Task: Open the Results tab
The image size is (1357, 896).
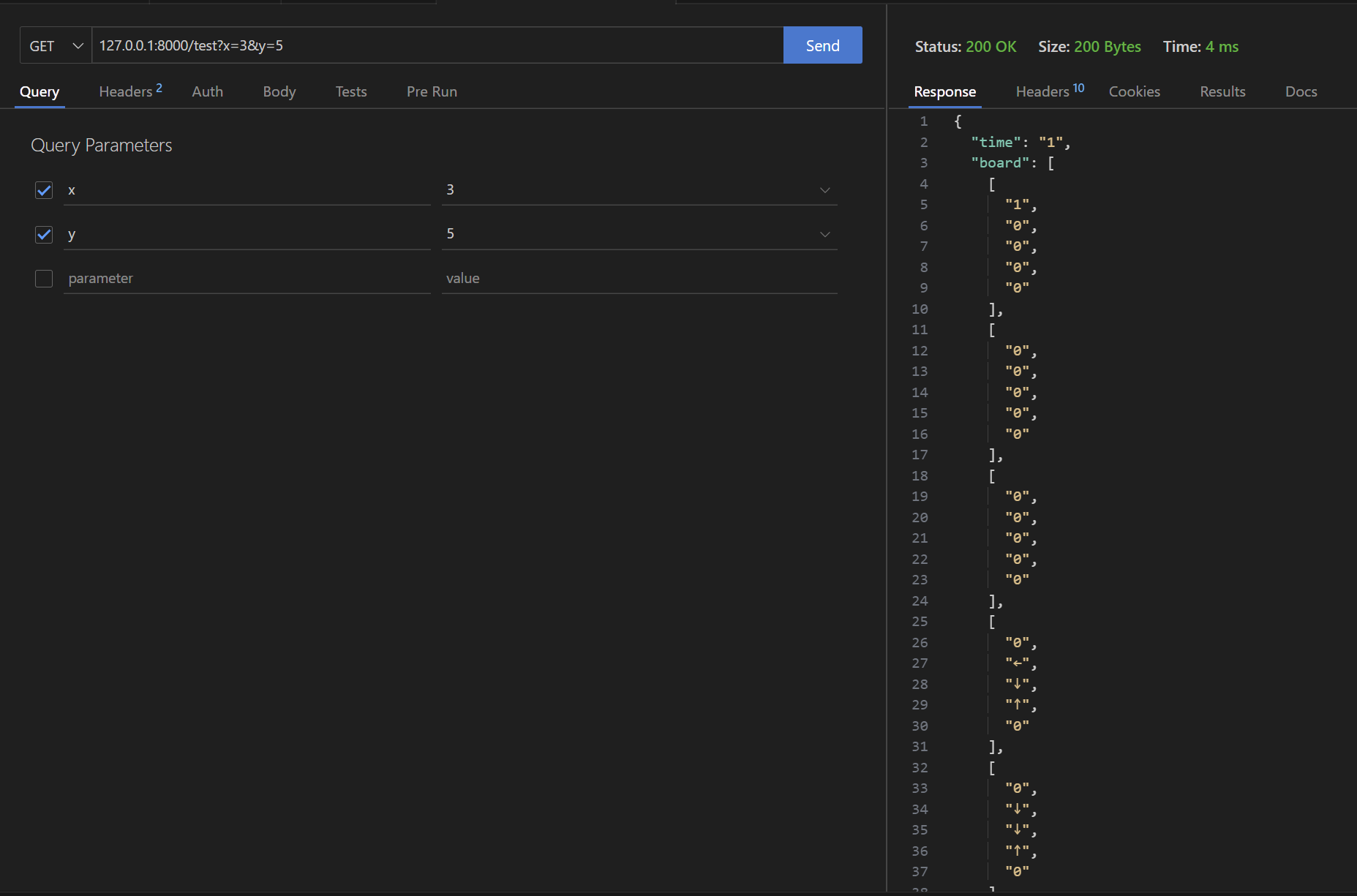Action: pyautogui.click(x=1222, y=91)
